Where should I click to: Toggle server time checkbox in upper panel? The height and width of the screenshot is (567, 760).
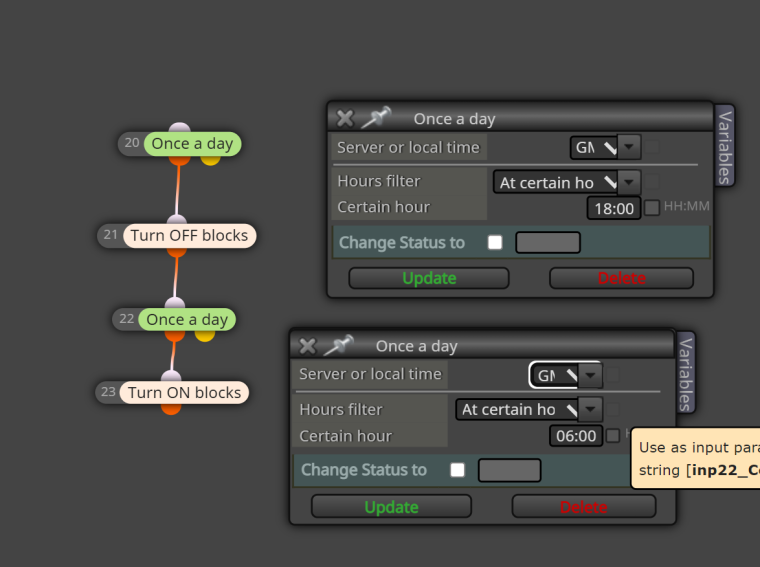[652, 147]
